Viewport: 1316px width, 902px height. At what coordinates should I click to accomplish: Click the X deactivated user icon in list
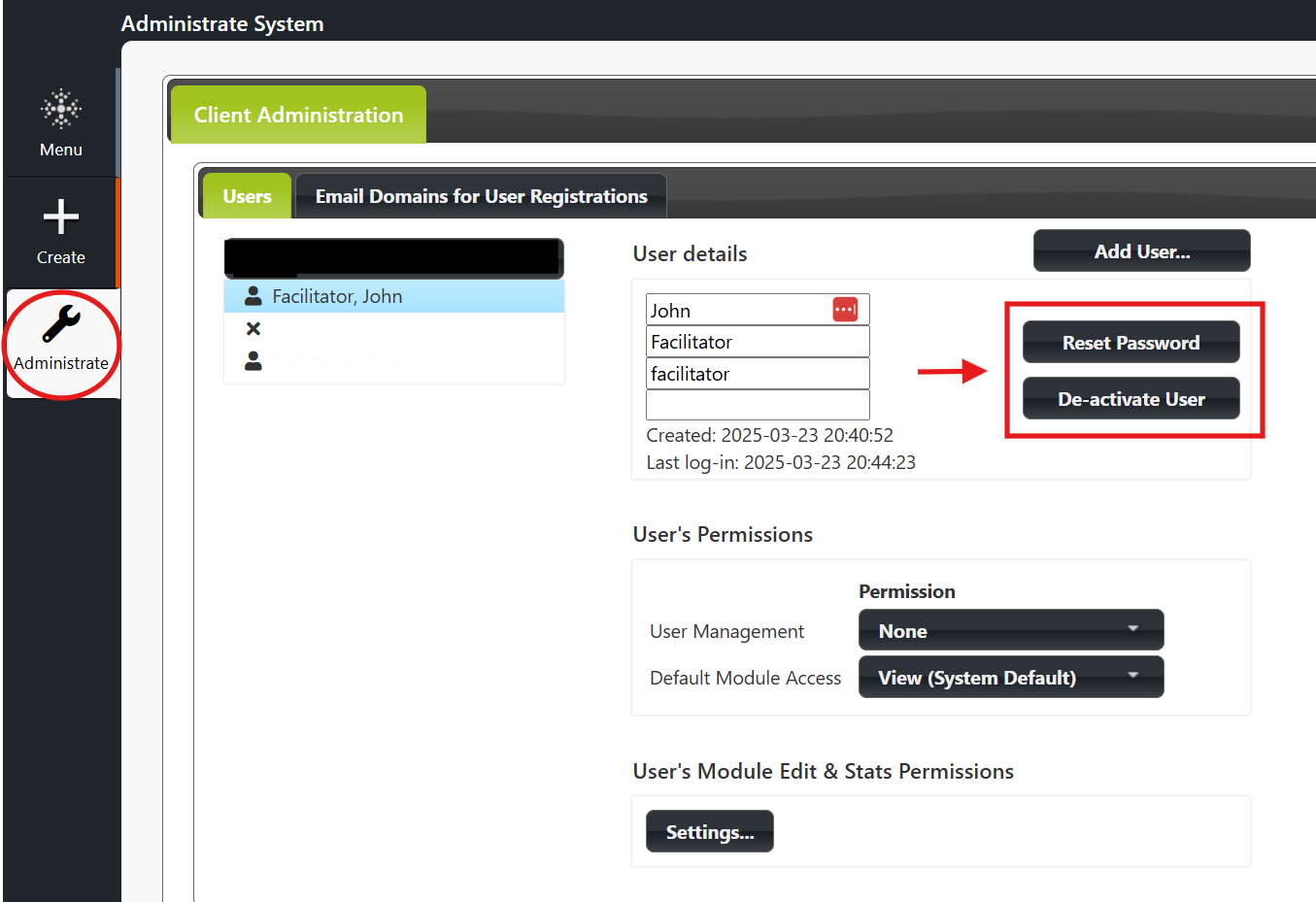tap(253, 329)
